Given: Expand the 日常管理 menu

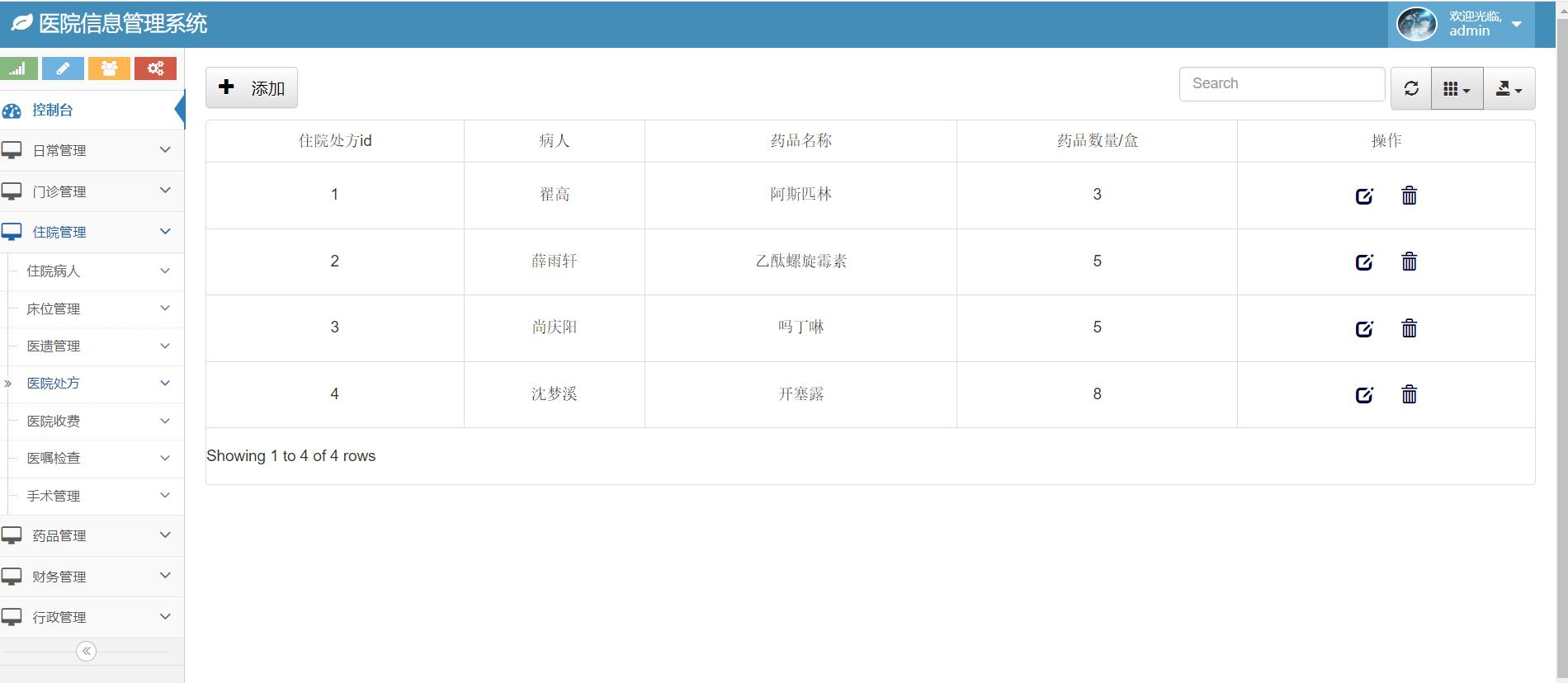Looking at the screenshot, I should click(92, 150).
